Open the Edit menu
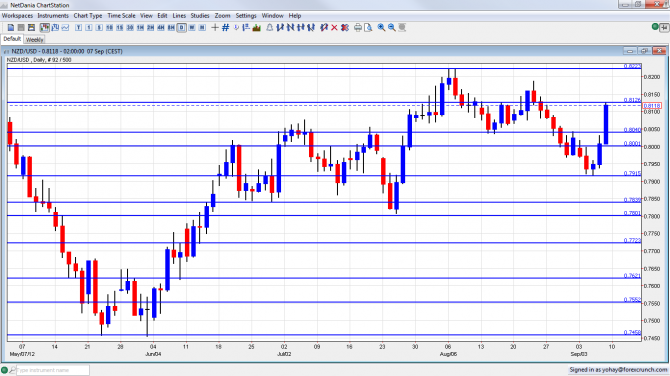The width and height of the screenshot is (670, 376). pyautogui.click(x=162, y=16)
